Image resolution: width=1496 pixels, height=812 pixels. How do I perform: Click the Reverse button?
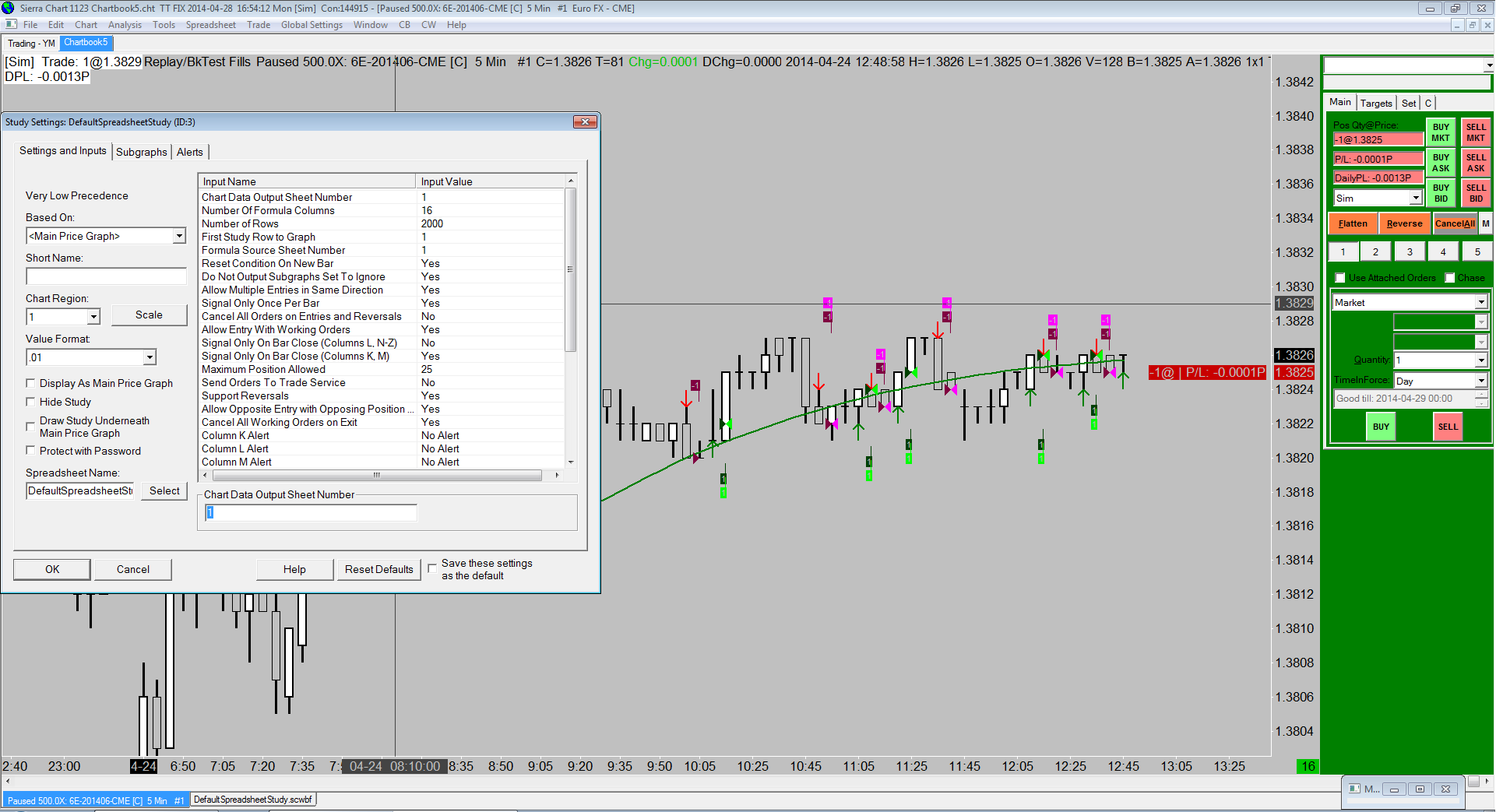point(1405,223)
